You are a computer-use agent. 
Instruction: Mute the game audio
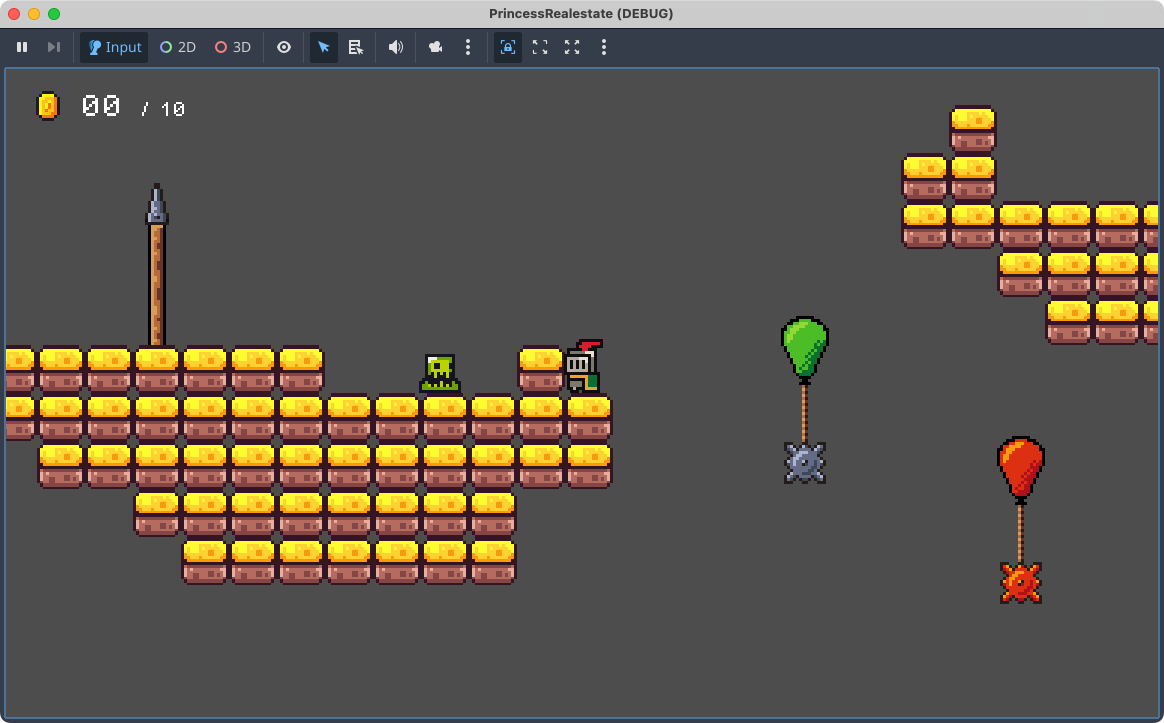coord(396,47)
